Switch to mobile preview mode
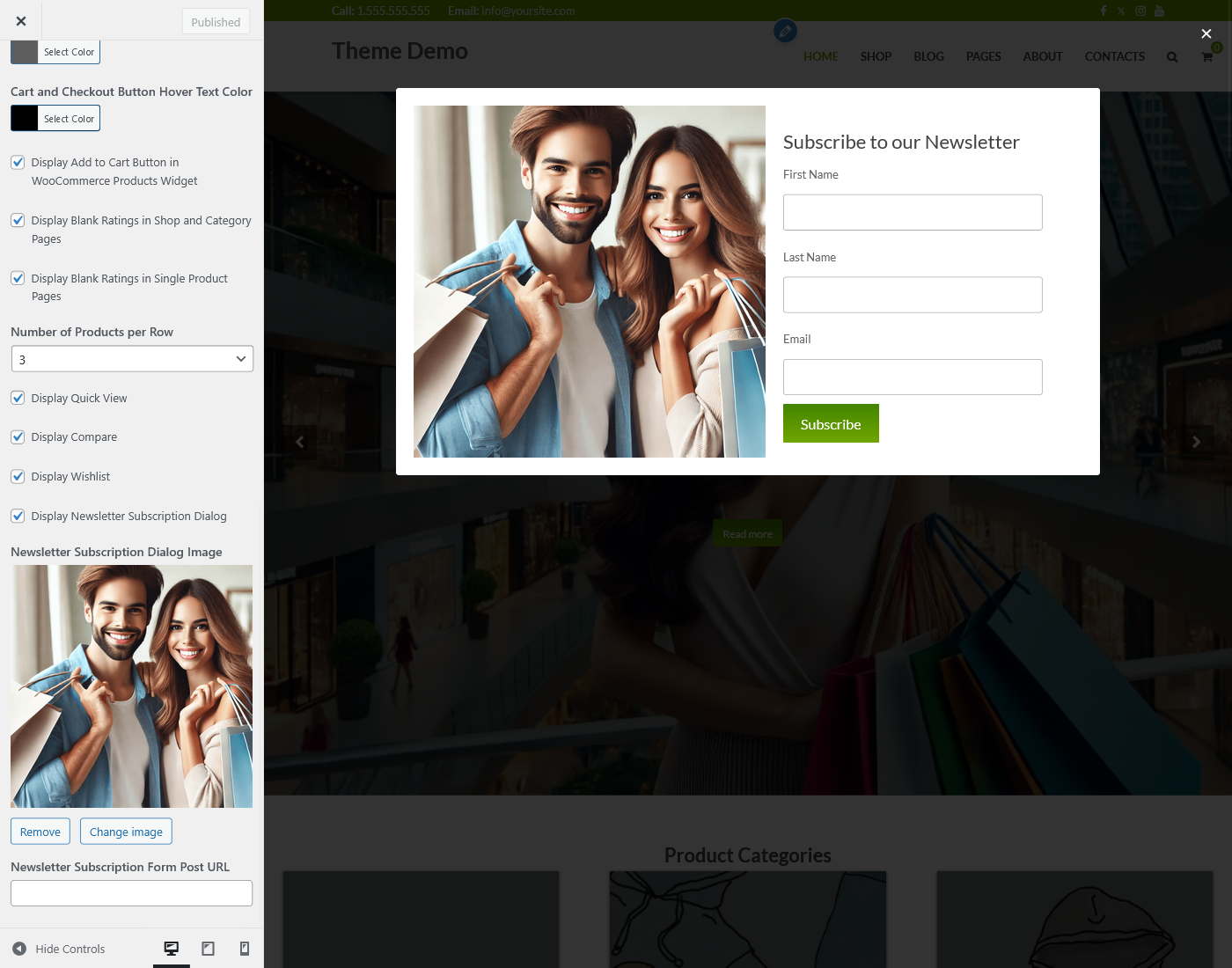The width and height of the screenshot is (1232, 968). [x=245, y=949]
